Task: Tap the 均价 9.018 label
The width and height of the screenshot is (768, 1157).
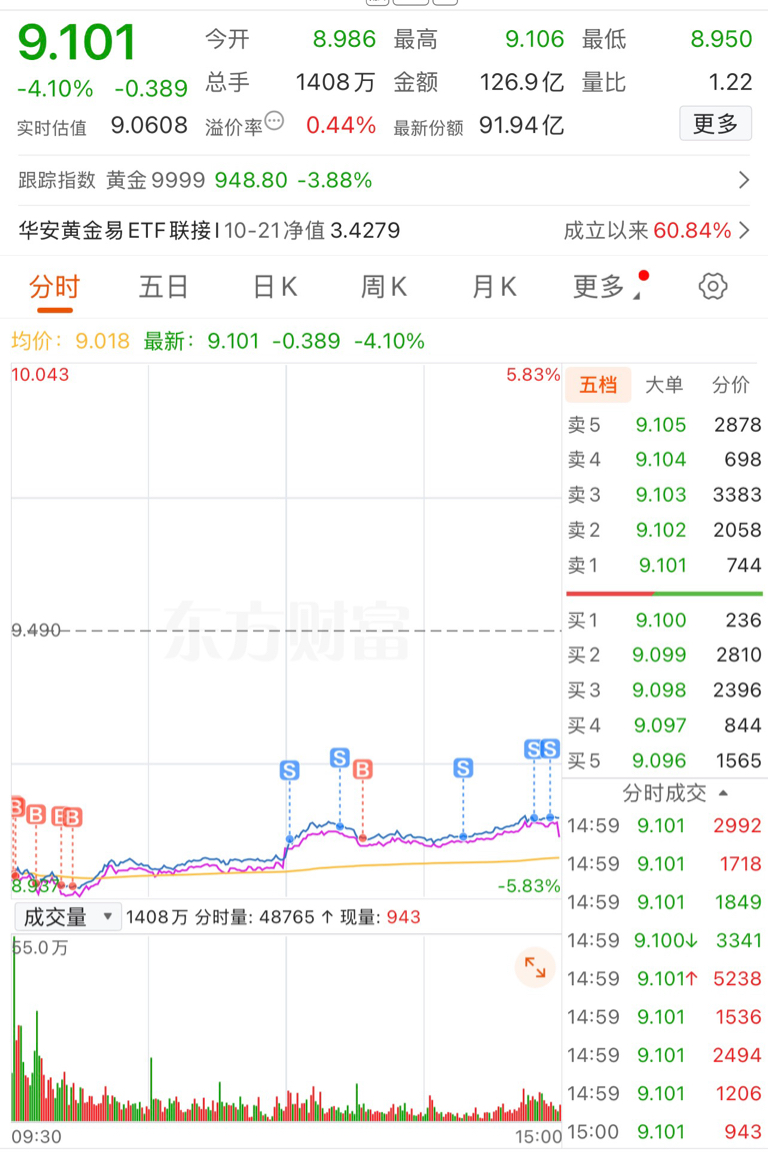Action: [x=71, y=341]
